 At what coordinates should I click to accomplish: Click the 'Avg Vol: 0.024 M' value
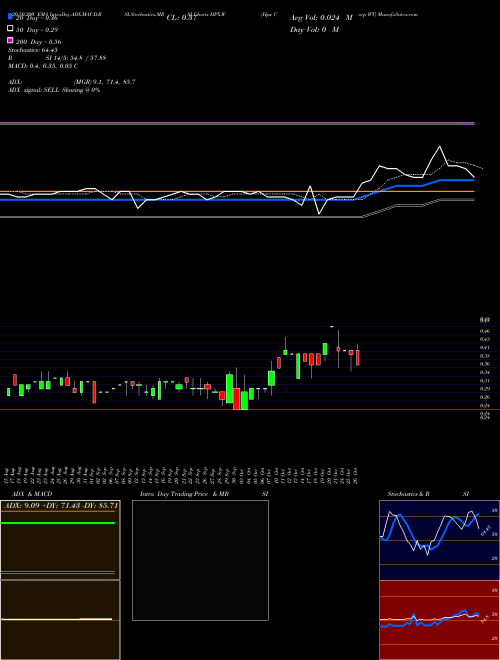click(x=321, y=18)
